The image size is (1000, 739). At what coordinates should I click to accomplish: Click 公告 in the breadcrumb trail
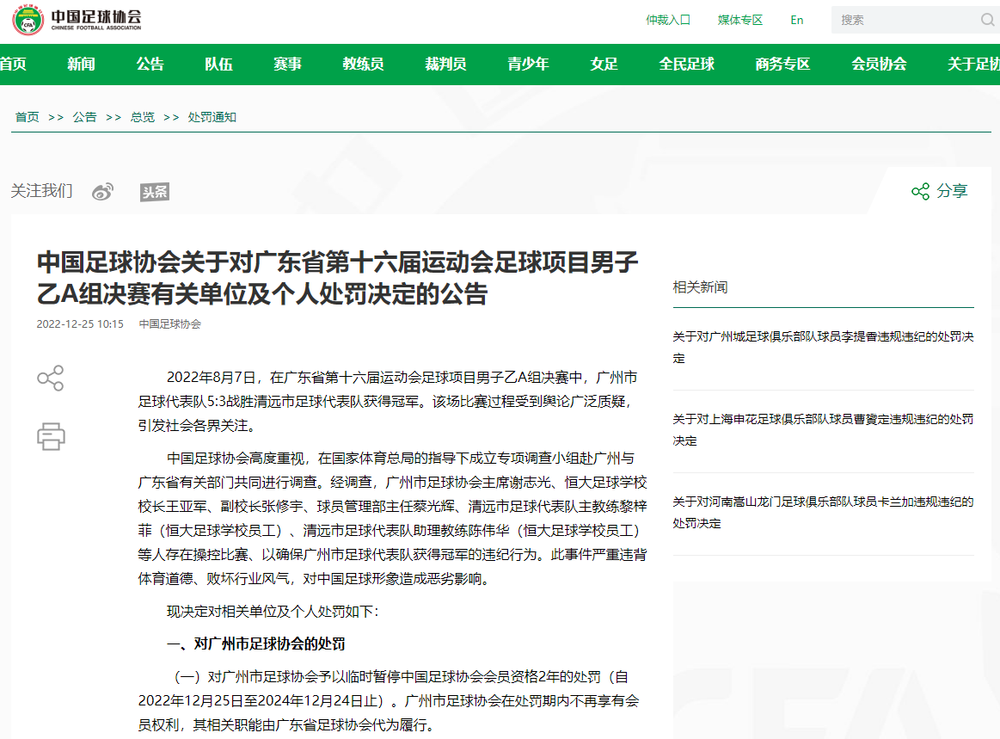[x=84, y=117]
